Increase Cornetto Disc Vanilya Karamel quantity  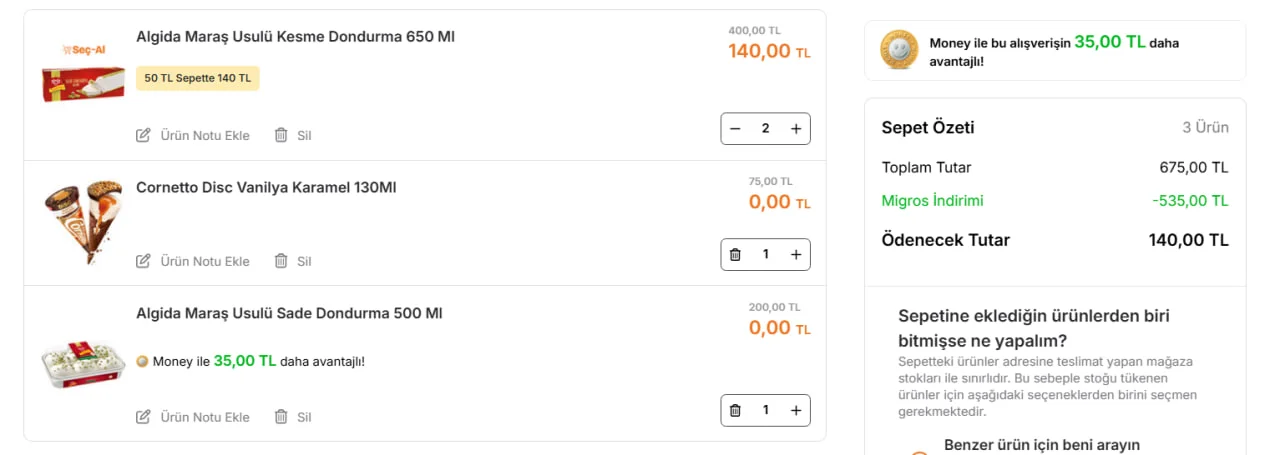(x=796, y=255)
